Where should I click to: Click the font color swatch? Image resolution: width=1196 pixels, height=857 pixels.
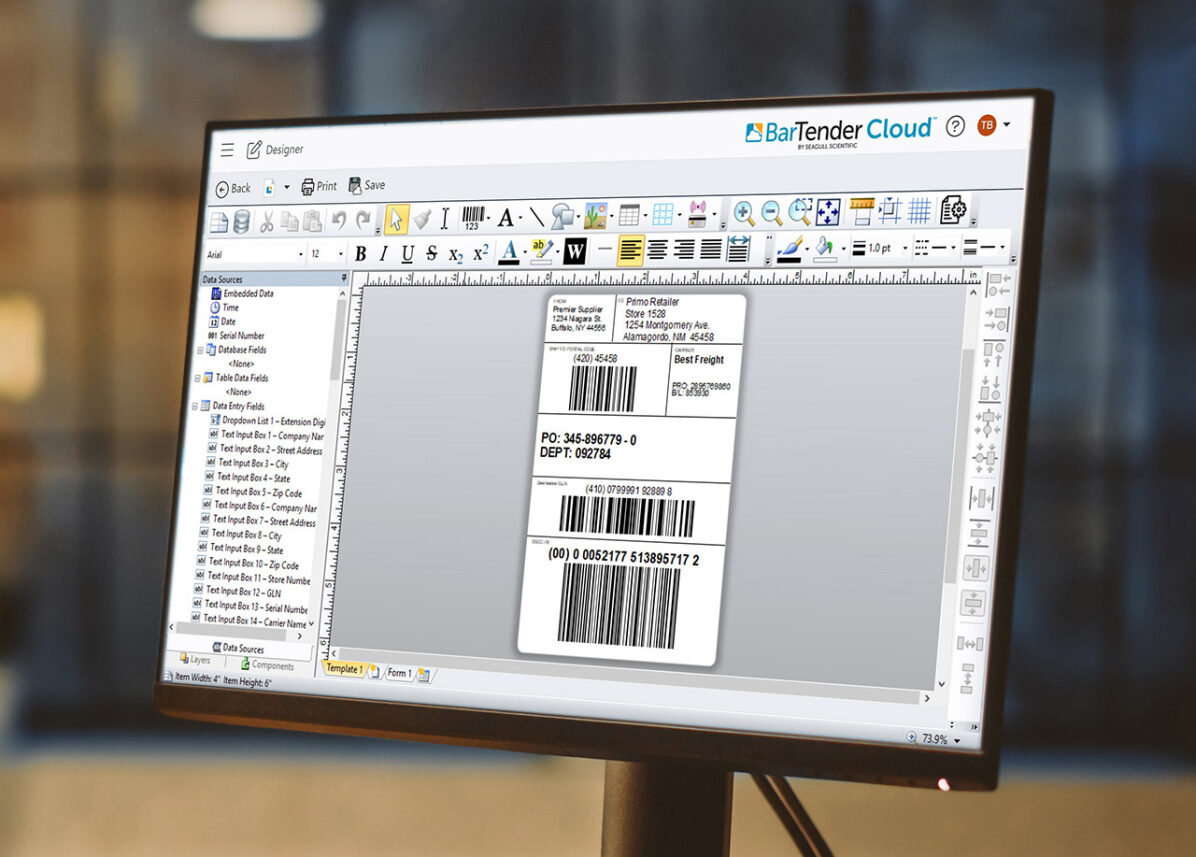508,252
